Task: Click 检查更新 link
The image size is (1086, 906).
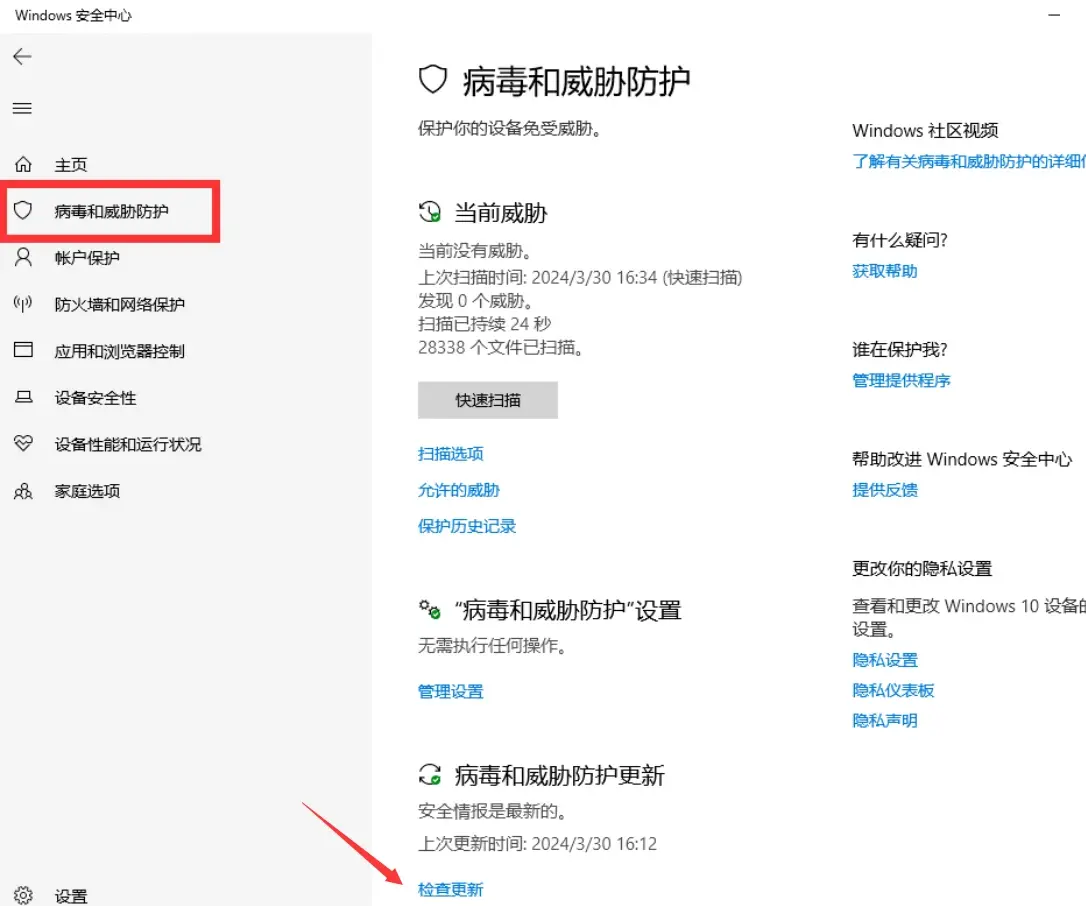Action: [451, 889]
